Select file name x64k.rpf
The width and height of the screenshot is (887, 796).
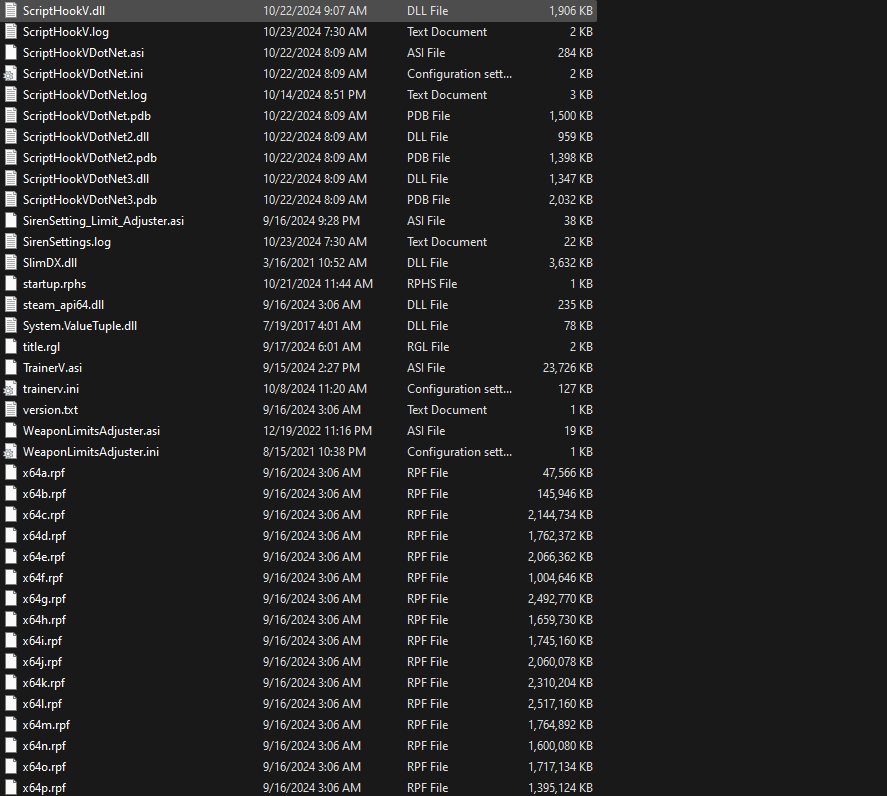click(x=44, y=683)
